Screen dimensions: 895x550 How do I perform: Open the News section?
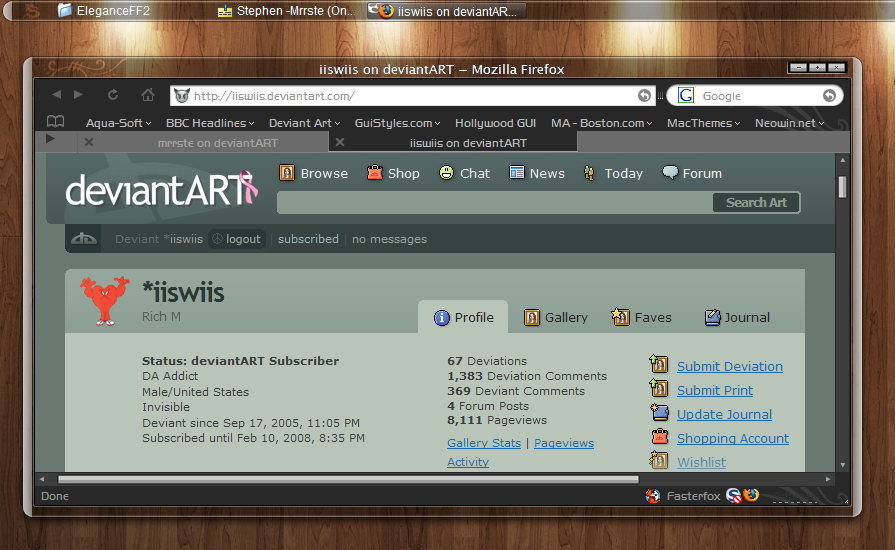(537, 173)
